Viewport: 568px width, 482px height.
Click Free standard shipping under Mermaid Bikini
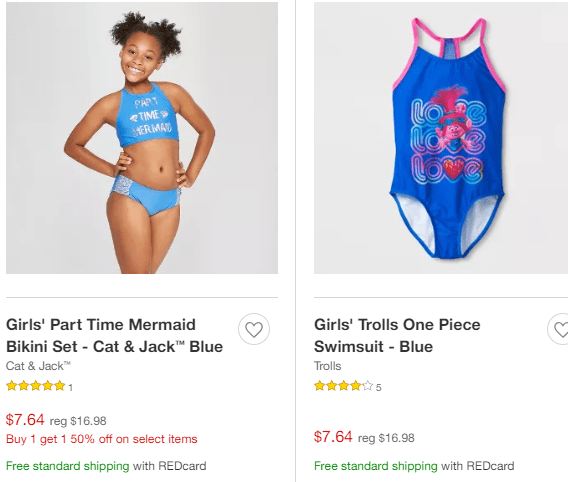point(68,466)
